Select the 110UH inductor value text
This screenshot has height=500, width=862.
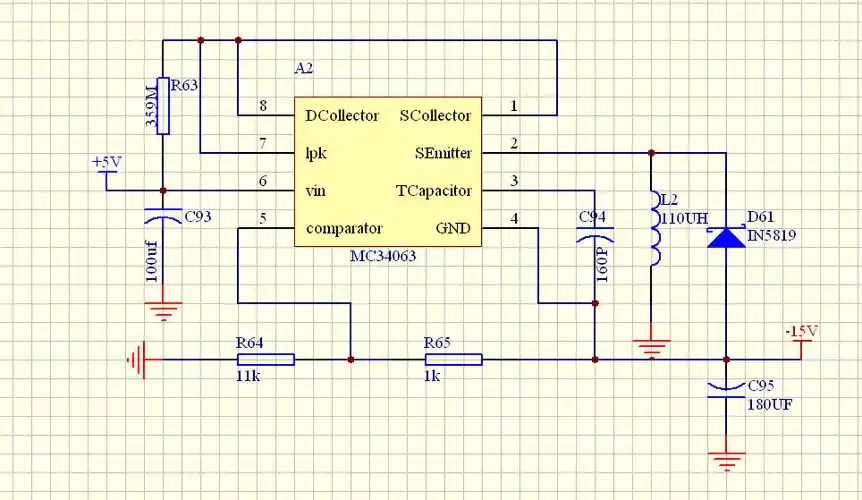(685, 217)
